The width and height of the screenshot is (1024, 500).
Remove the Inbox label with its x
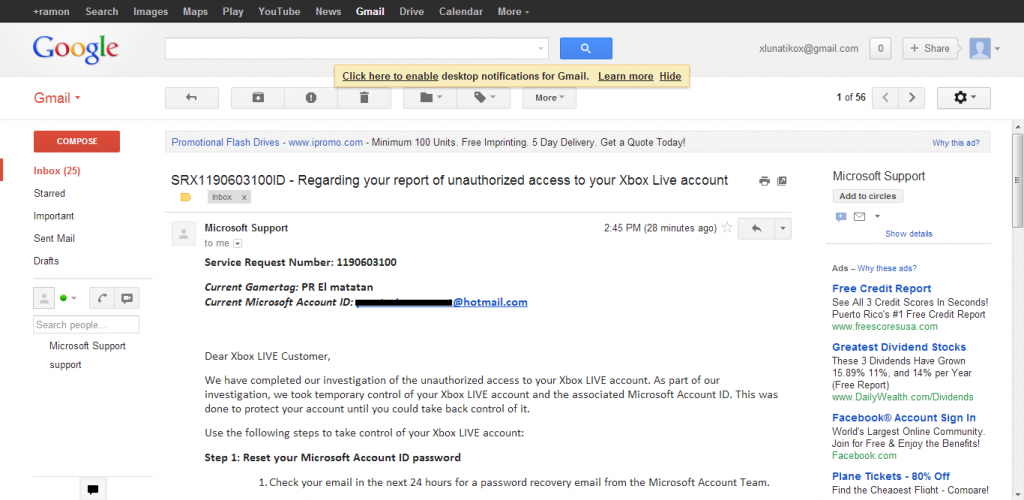(x=244, y=197)
